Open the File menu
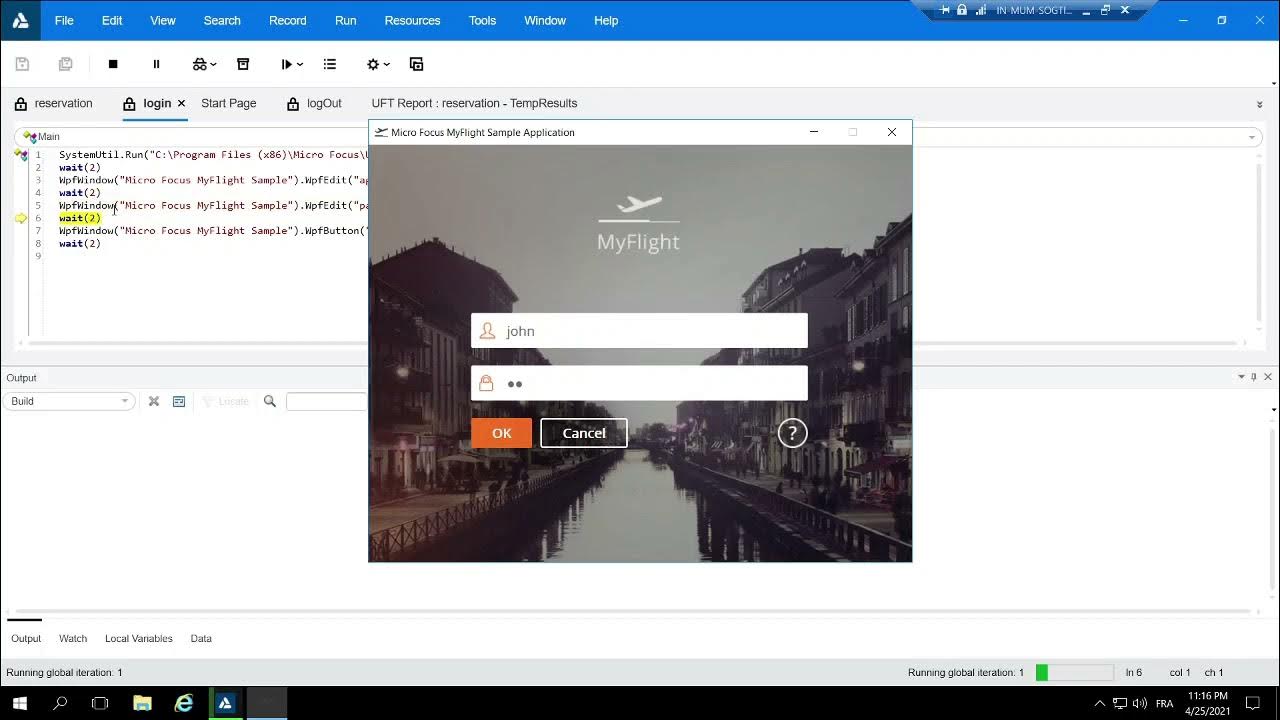This screenshot has width=1280, height=720. pyautogui.click(x=64, y=20)
